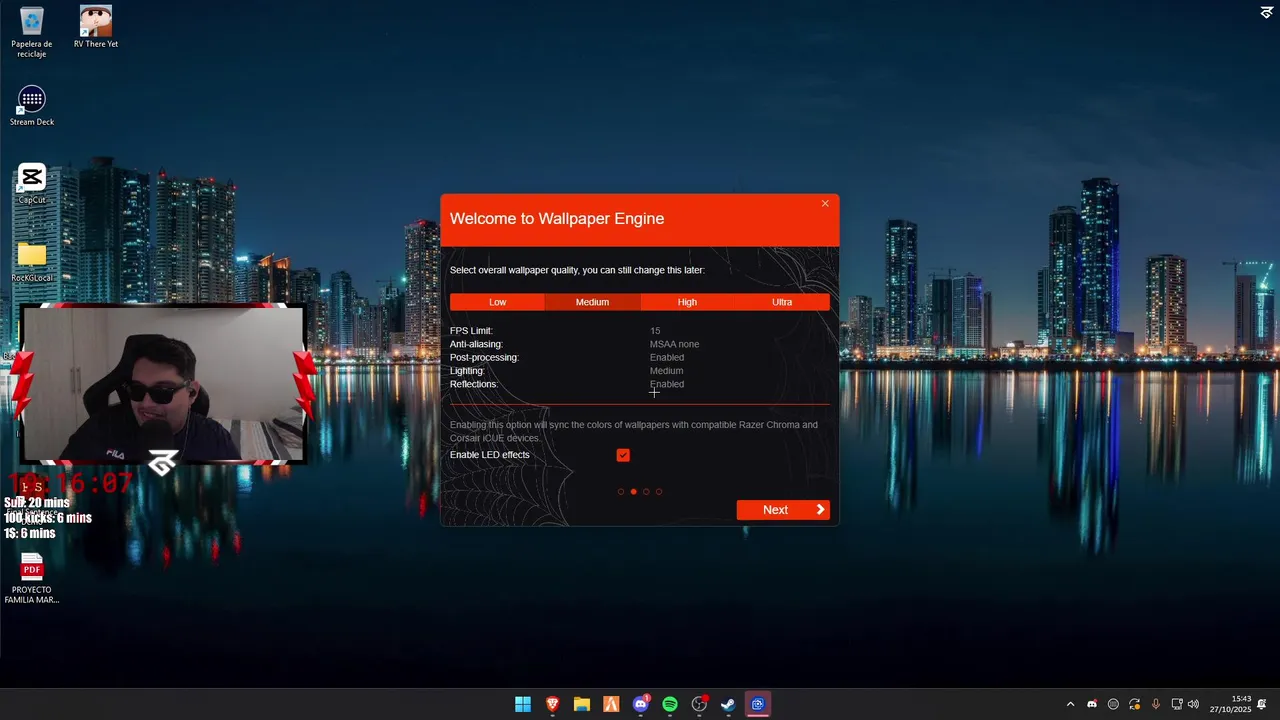The image size is (1280, 720).
Task: Select the RockGLocal folder icon
Action: [32, 262]
